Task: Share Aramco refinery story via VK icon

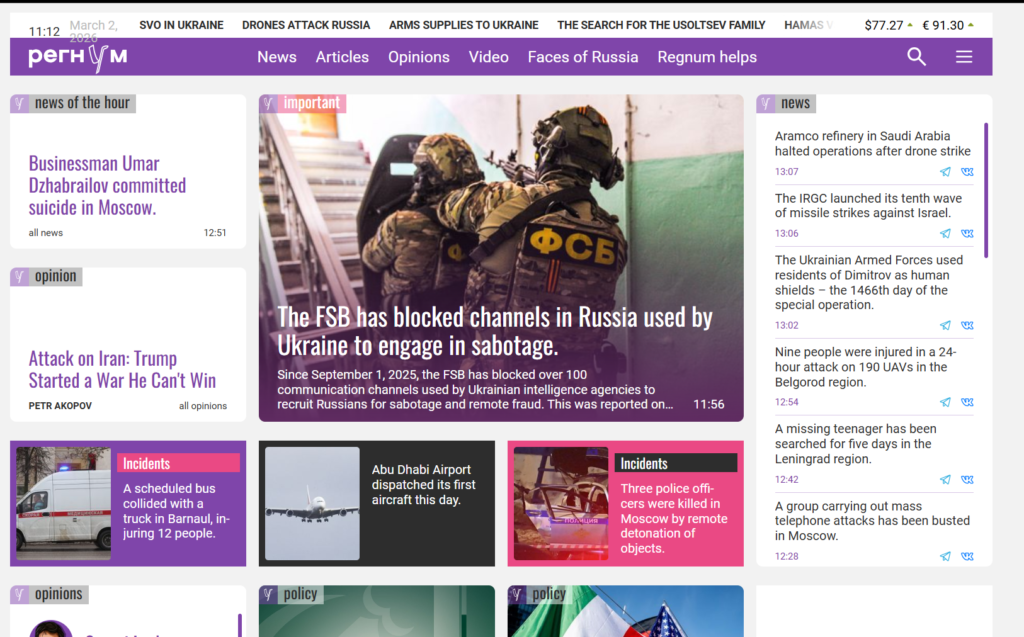Action: click(967, 172)
